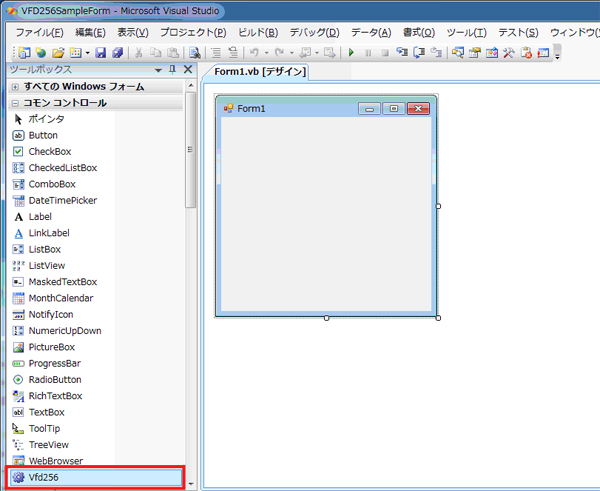Click the Add New Item toolbar icon

coord(76,52)
